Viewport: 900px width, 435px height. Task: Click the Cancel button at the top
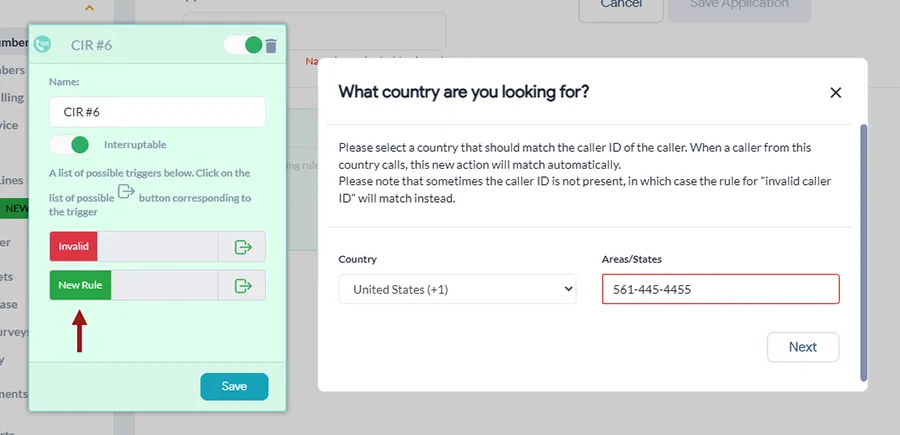(x=621, y=6)
